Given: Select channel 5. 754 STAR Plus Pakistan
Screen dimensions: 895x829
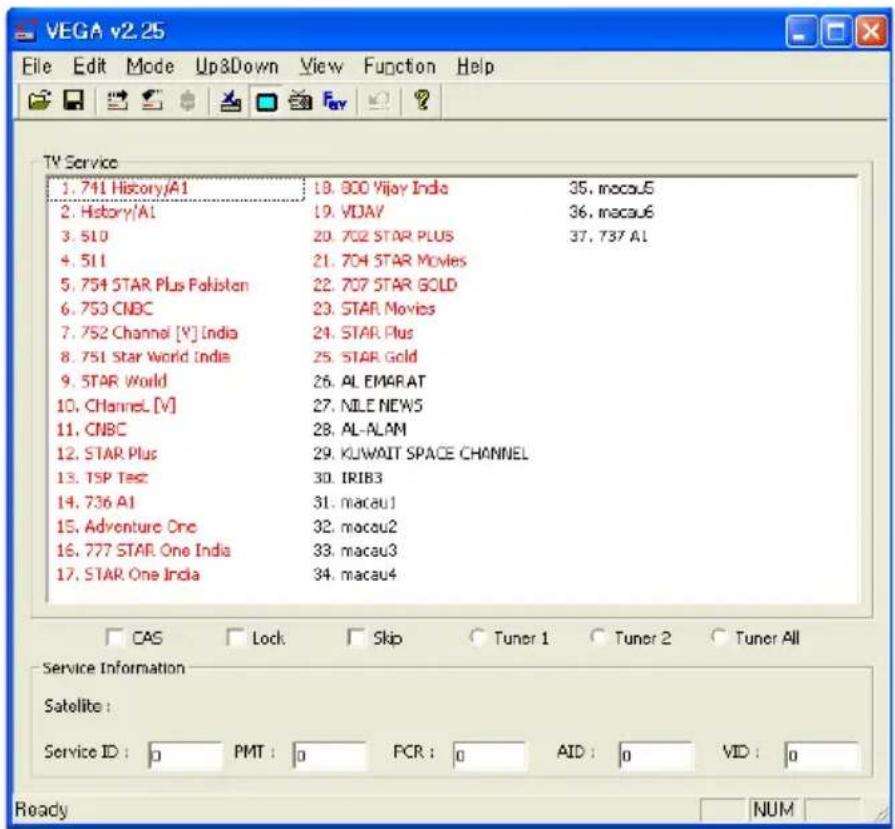Looking at the screenshot, I should pyautogui.click(x=155, y=285).
